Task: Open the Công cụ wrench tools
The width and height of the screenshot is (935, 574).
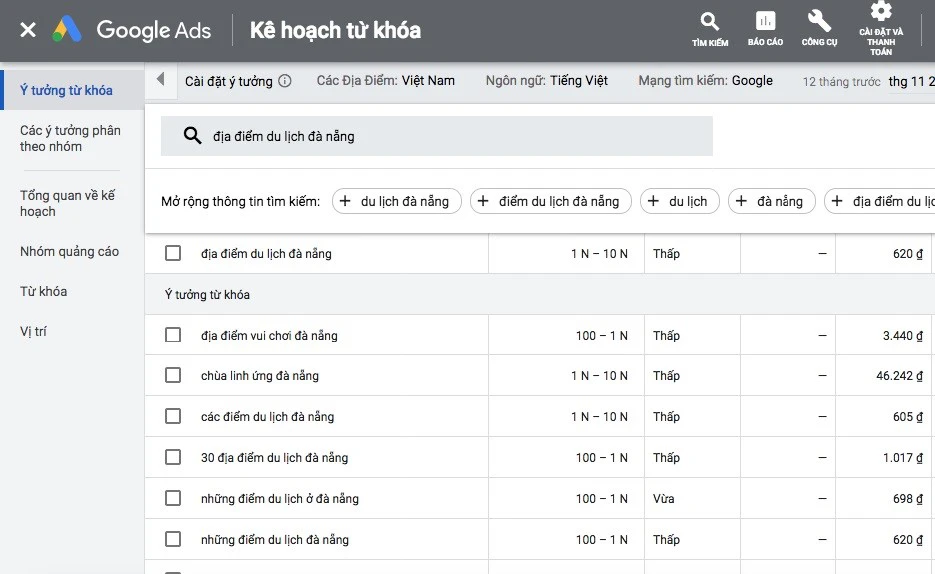Action: 819,28
